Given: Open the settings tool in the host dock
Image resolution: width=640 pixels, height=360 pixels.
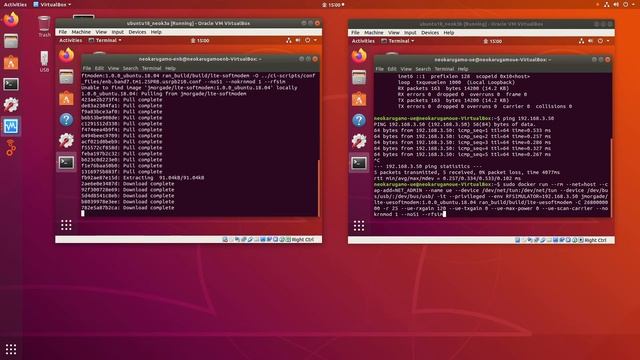Looking at the screenshot, I should pos(11,105).
